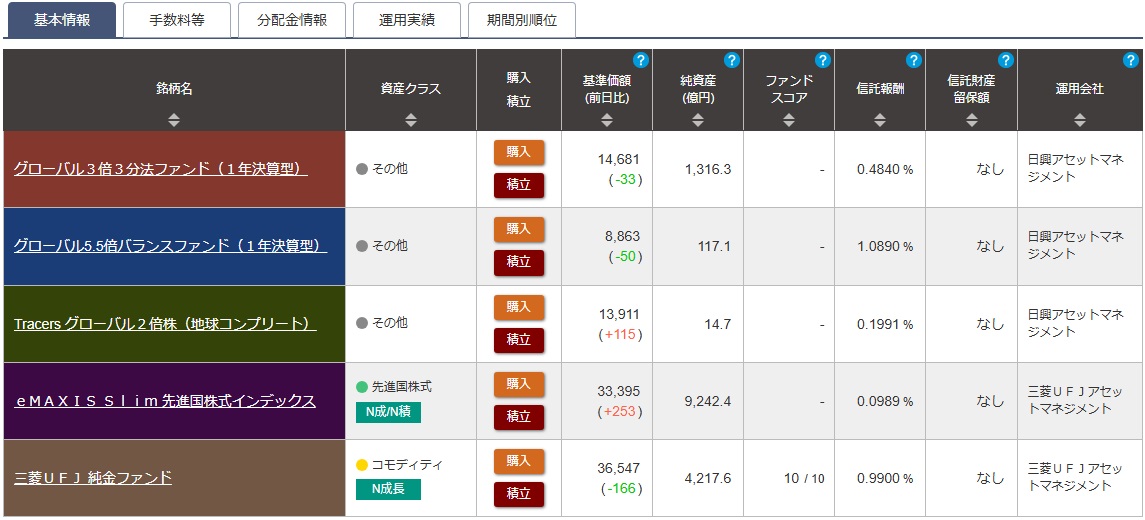Open グローバル5.5倍バランスファンド fund link
1145x520 pixels.
(x=170, y=246)
